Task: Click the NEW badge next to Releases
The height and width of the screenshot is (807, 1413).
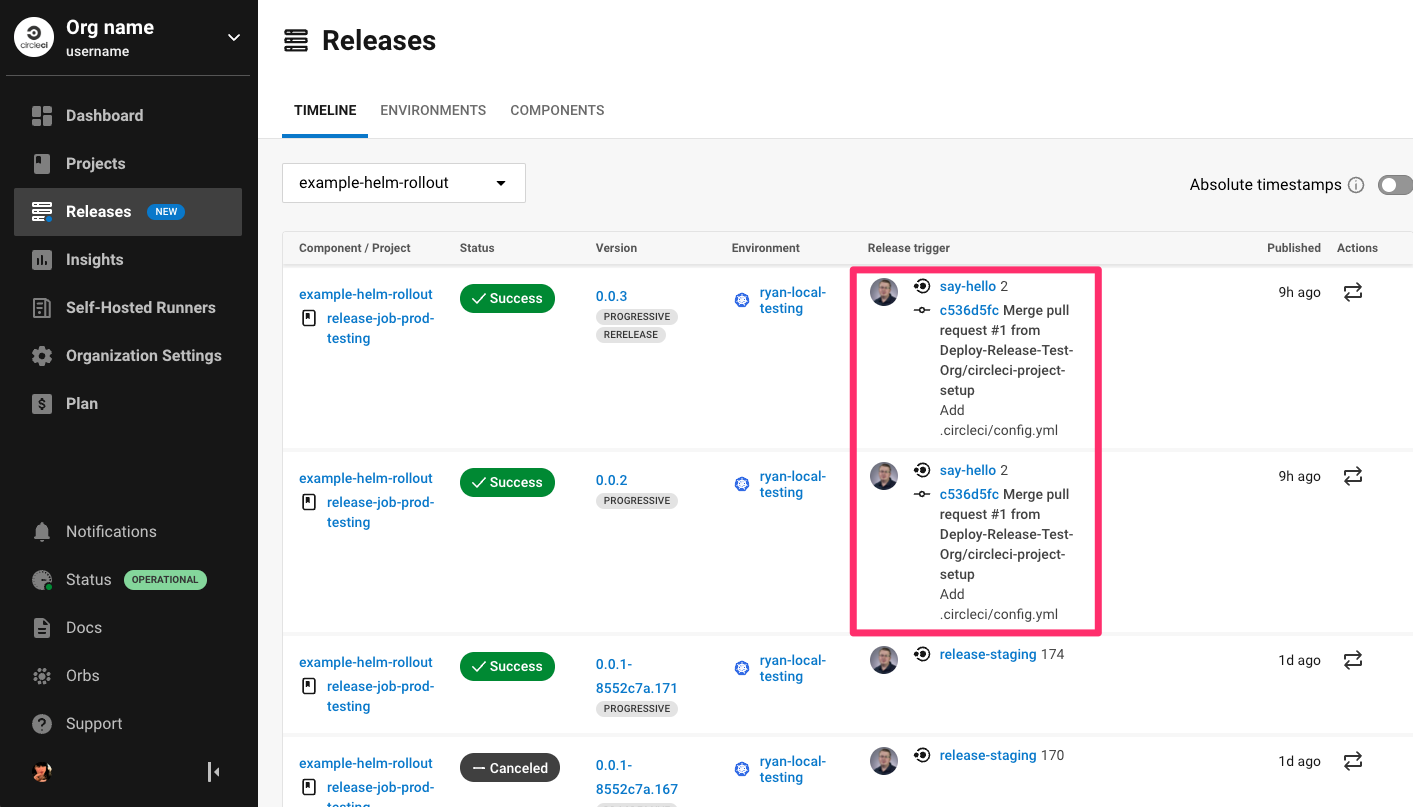Action: [166, 212]
